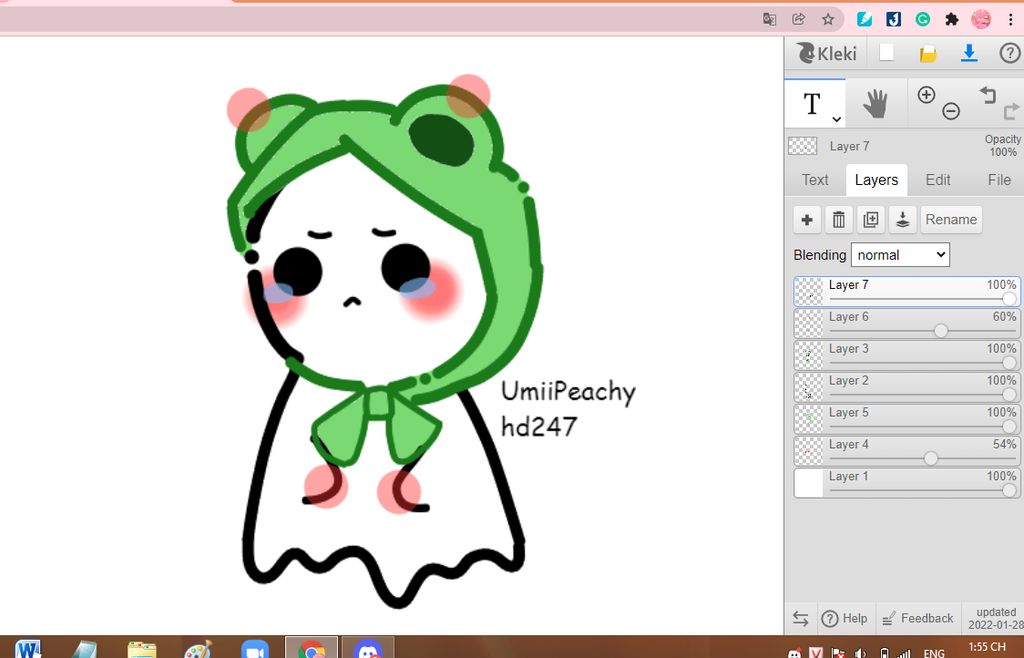Open the Feedback link
Image resolution: width=1024 pixels, height=658 pixels.
[918, 619]
